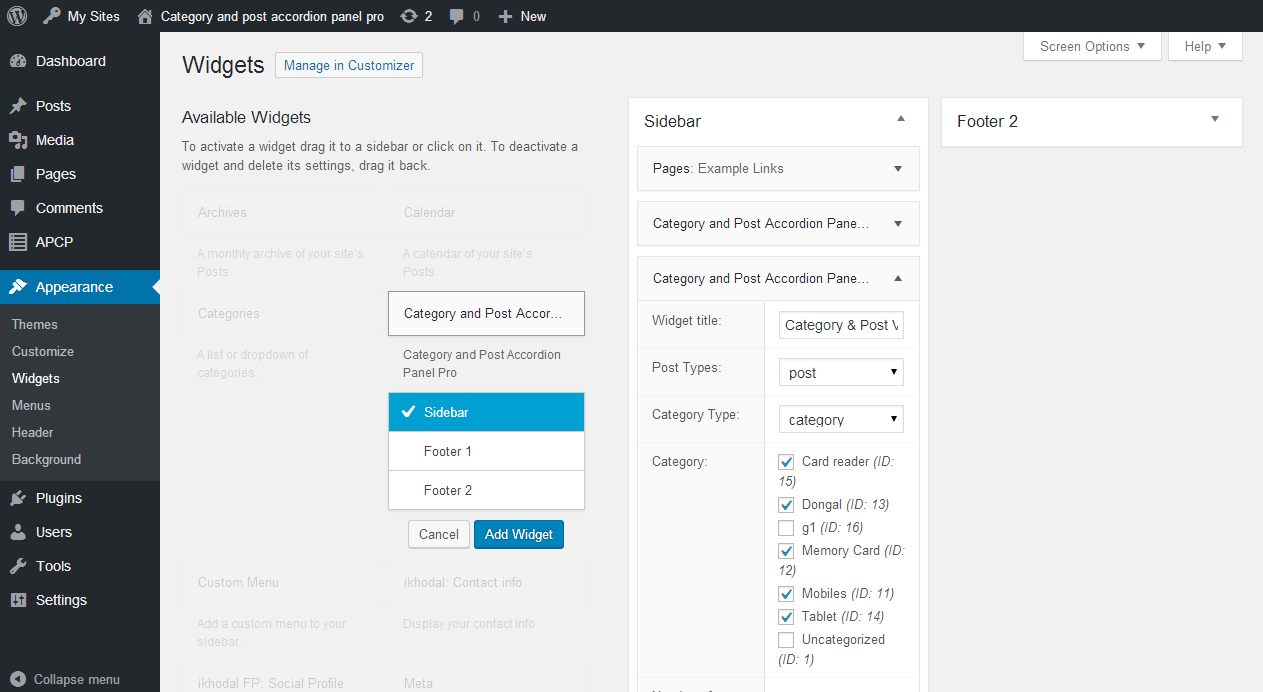Image resolution: width=1263 pixels, height=692 pixels.
Task: Select Footer 2 in sidebar chooser
Action: [486, 490]
